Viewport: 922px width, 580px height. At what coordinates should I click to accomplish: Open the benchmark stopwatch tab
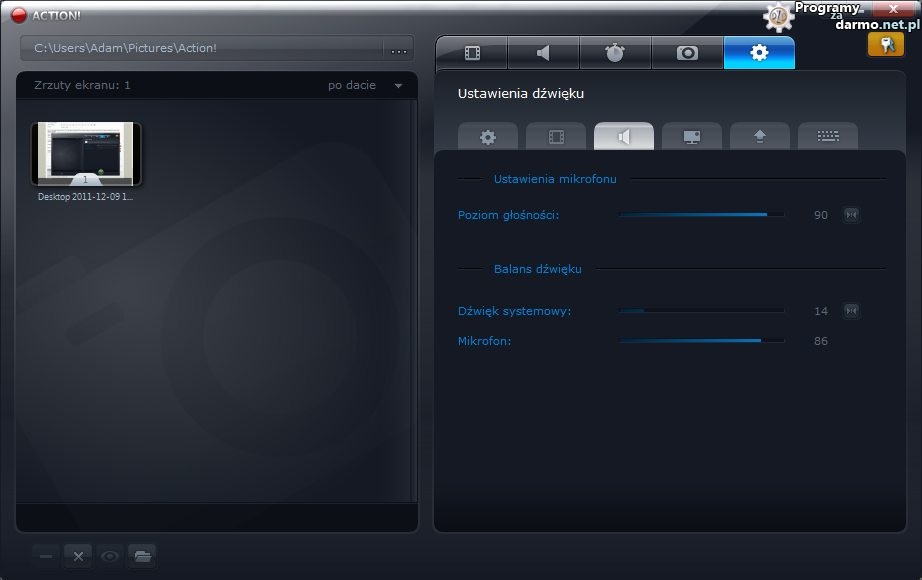[615, 53]
